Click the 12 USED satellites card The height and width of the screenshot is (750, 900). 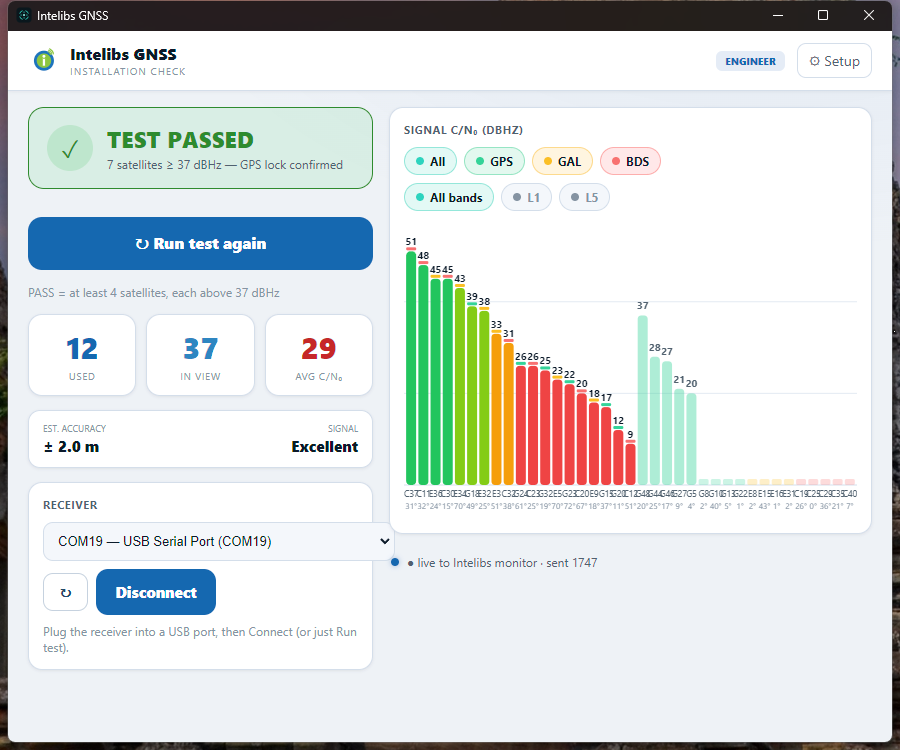[82, 355]
